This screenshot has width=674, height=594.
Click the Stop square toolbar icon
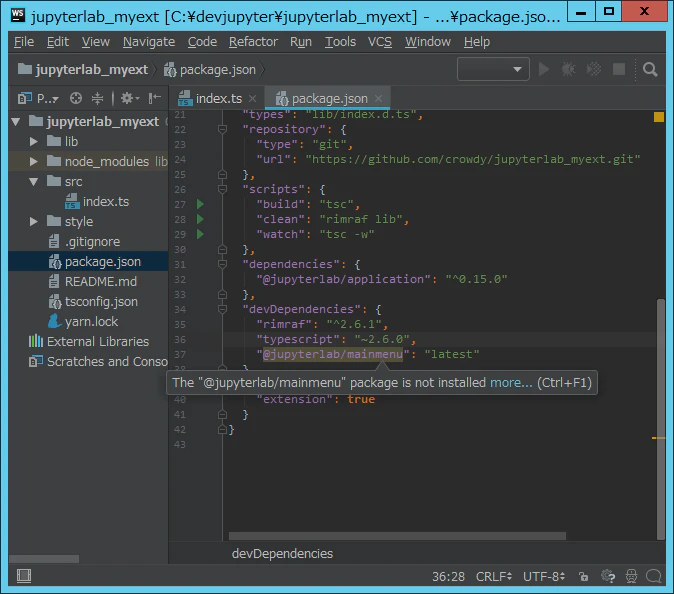(619, 69)
